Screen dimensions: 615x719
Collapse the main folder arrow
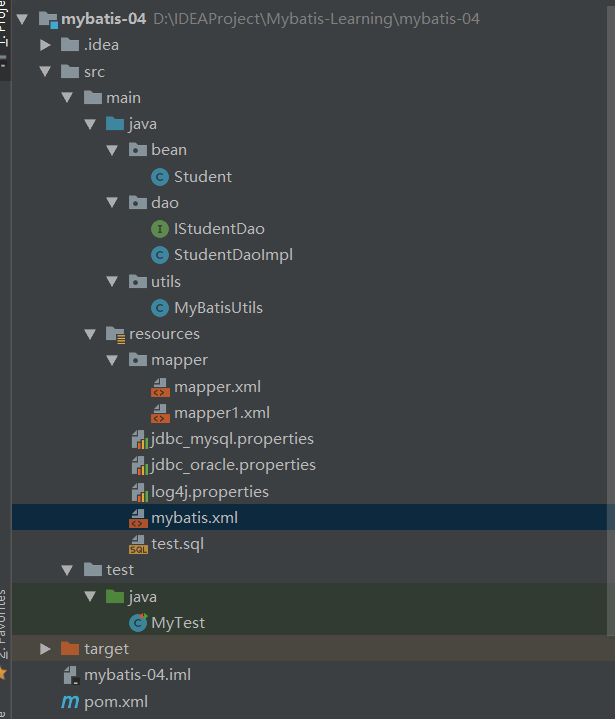pyautogui.click(x=67, y=98)
